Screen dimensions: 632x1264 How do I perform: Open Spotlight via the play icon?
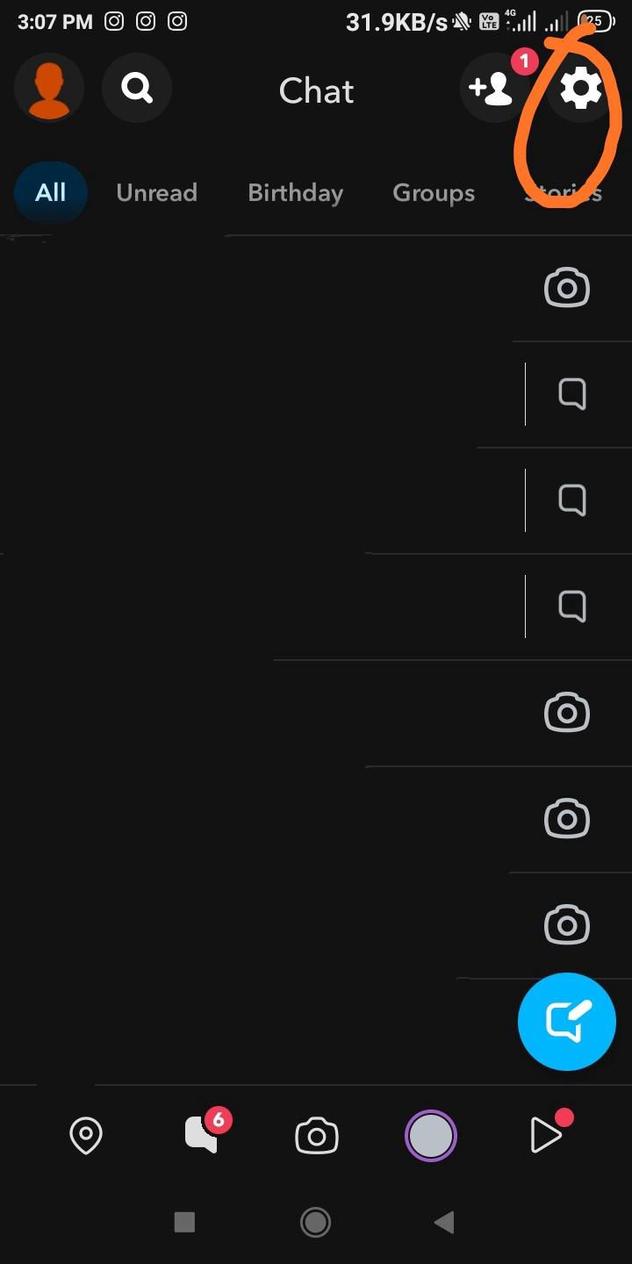[547, 1135]
